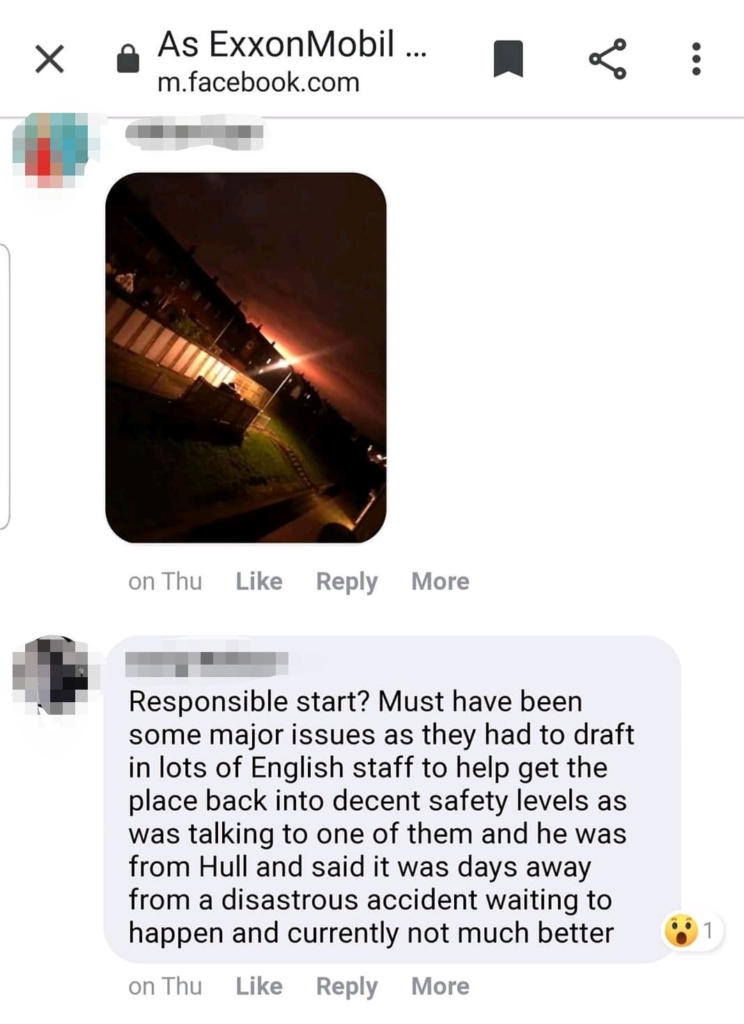Open the night sky flare photo
This screenshot has width=744, height=1024.
[246, 357]
